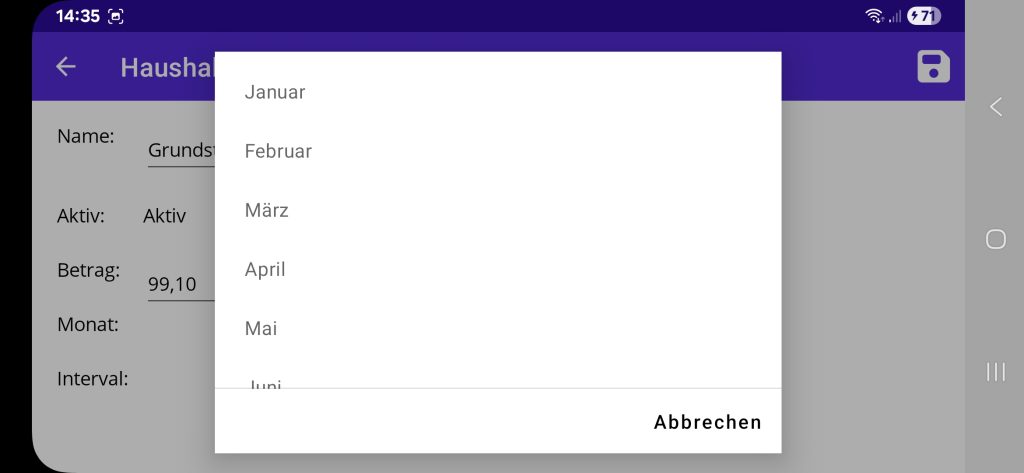This screenshot has width=1024, height=473.
Task: Select Januar from the month list
Action: coord(275,92)
